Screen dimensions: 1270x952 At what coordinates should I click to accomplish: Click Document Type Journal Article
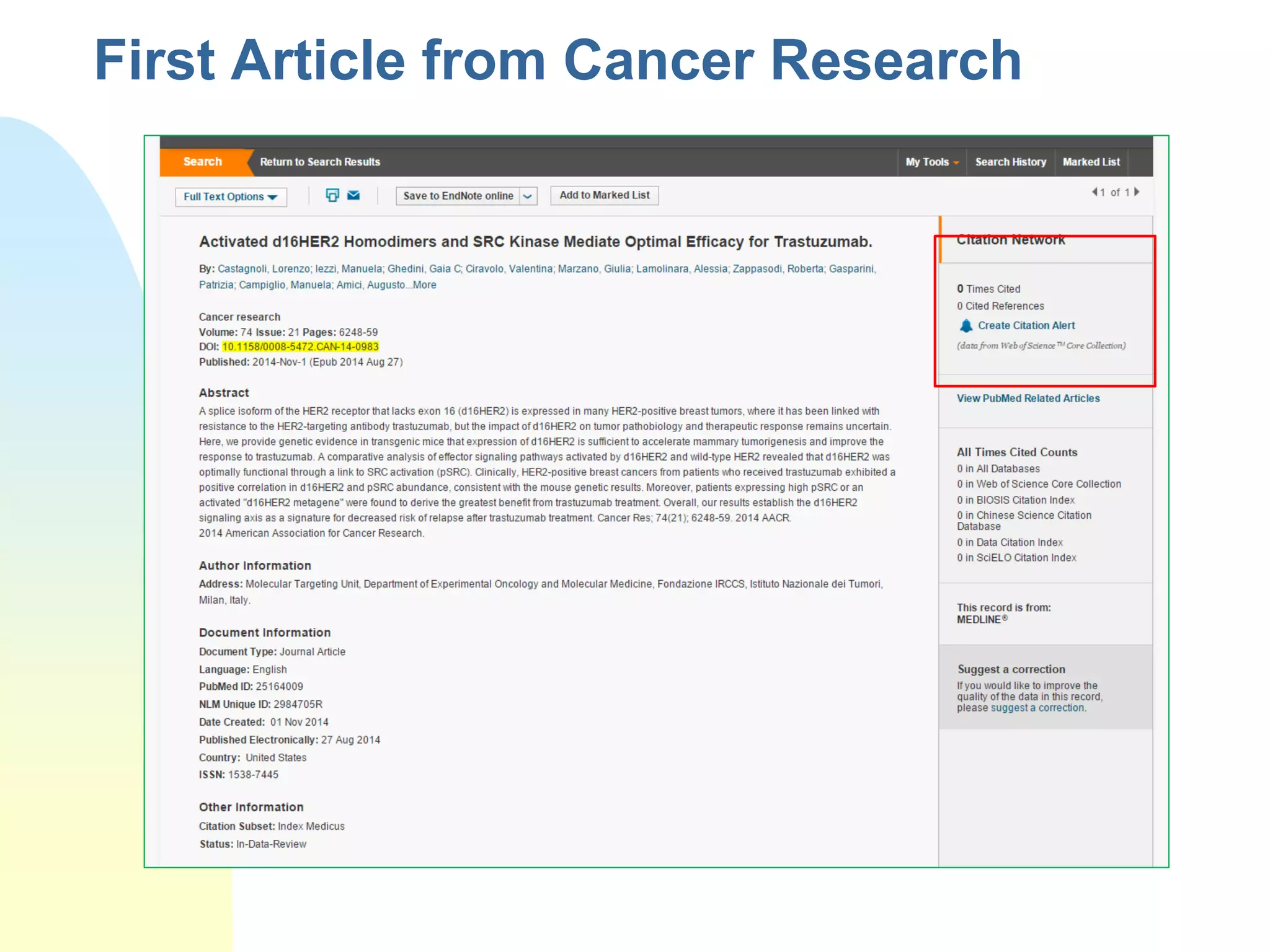[272, 652]
